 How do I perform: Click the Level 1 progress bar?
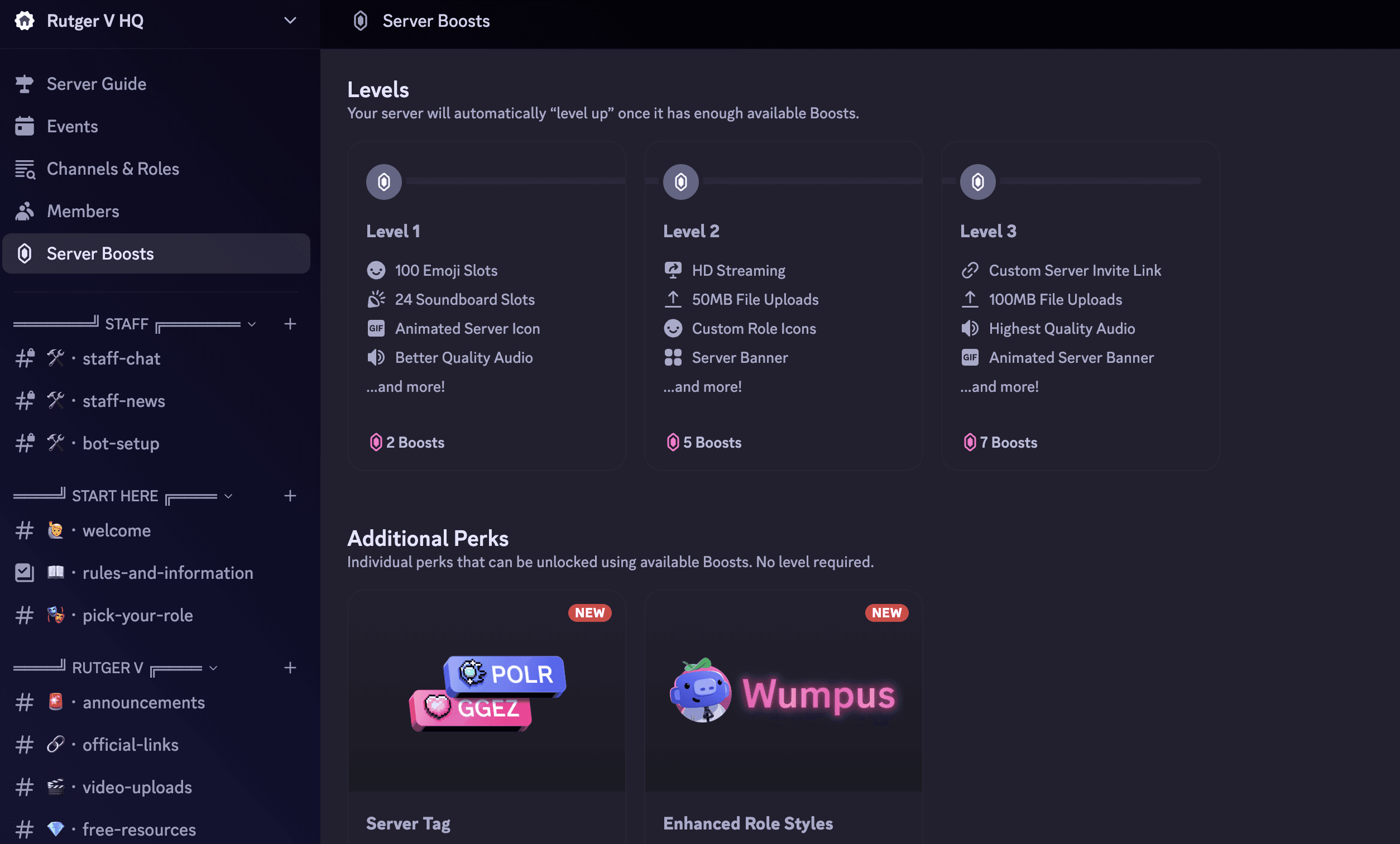pos(515,181)
